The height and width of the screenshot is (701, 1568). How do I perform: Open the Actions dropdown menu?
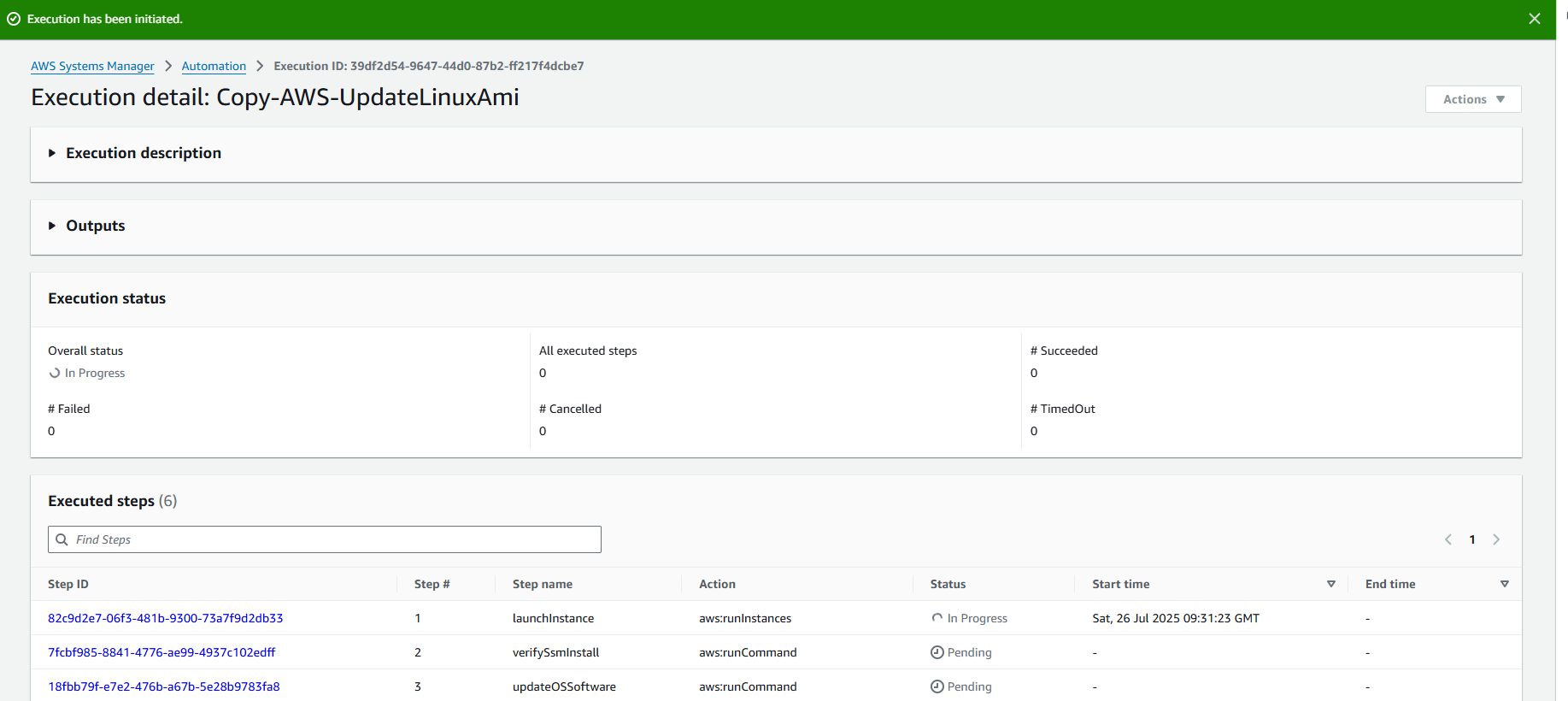point(1473,99)
